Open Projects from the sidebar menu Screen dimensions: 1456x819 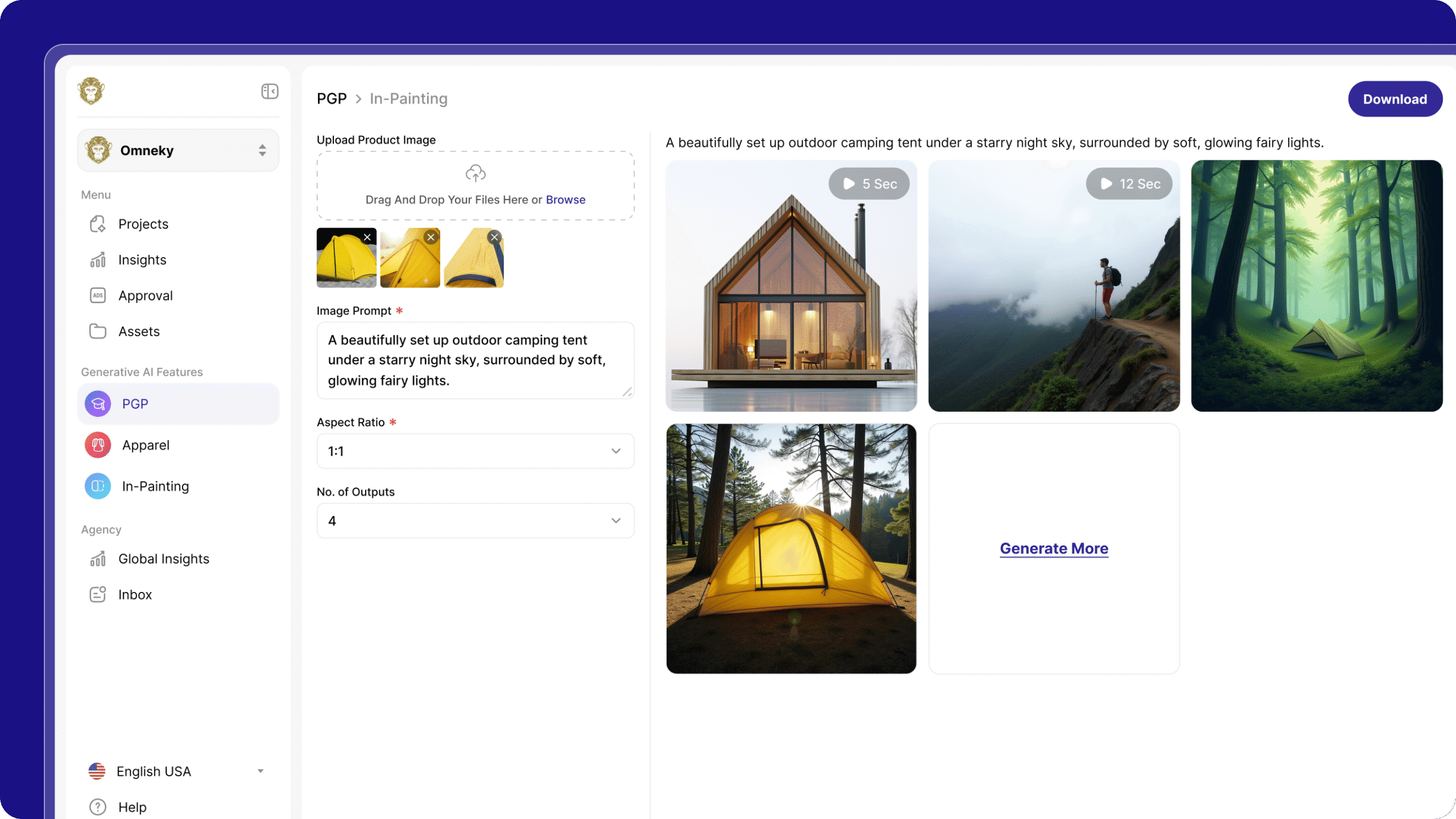[x=143, y=224]
